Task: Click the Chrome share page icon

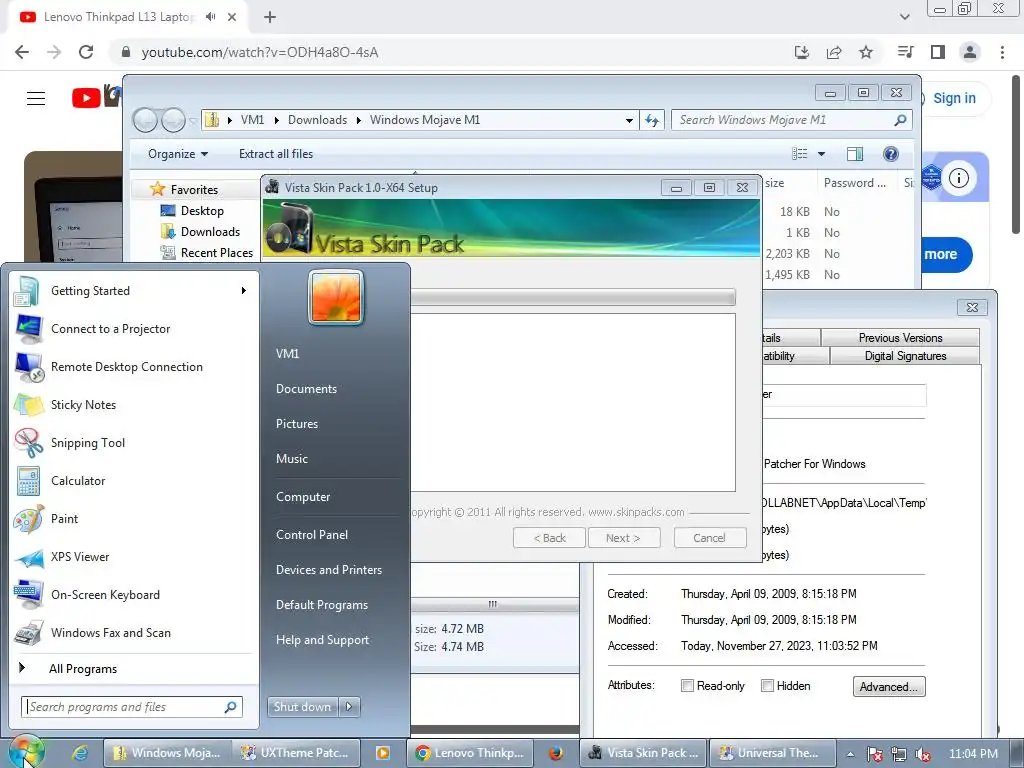Action: point(834,52)
